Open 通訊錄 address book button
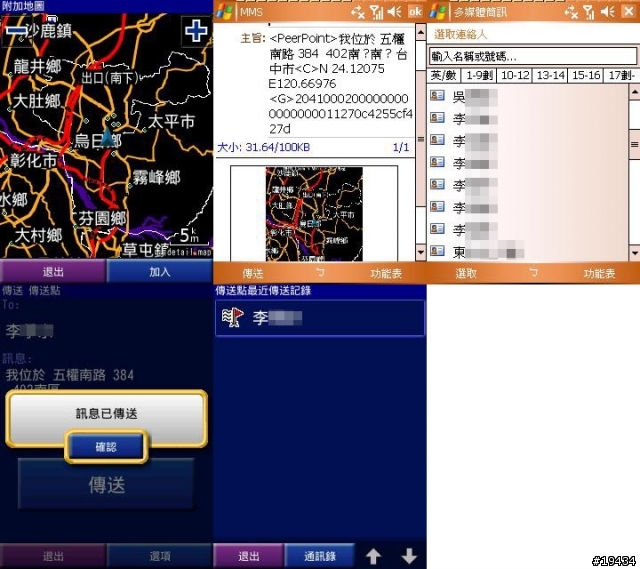The height and width of the screenshot is (569, 640). 320,556
